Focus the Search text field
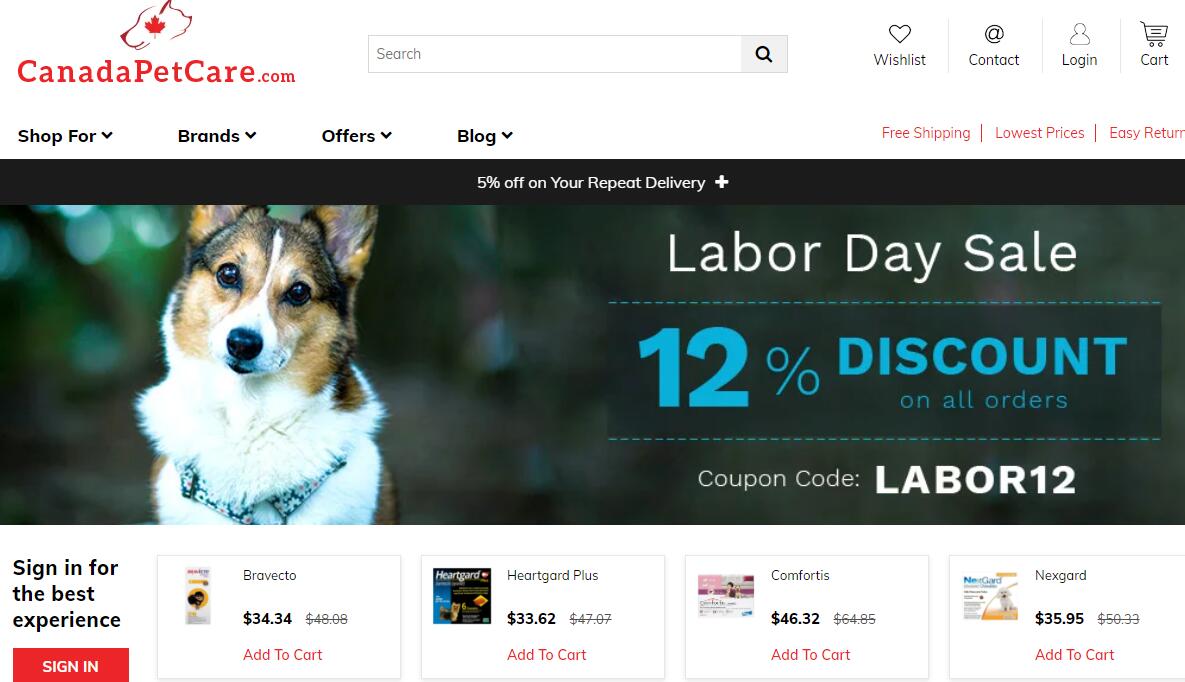Screen dimensions: 1185x682 (555, 54)
